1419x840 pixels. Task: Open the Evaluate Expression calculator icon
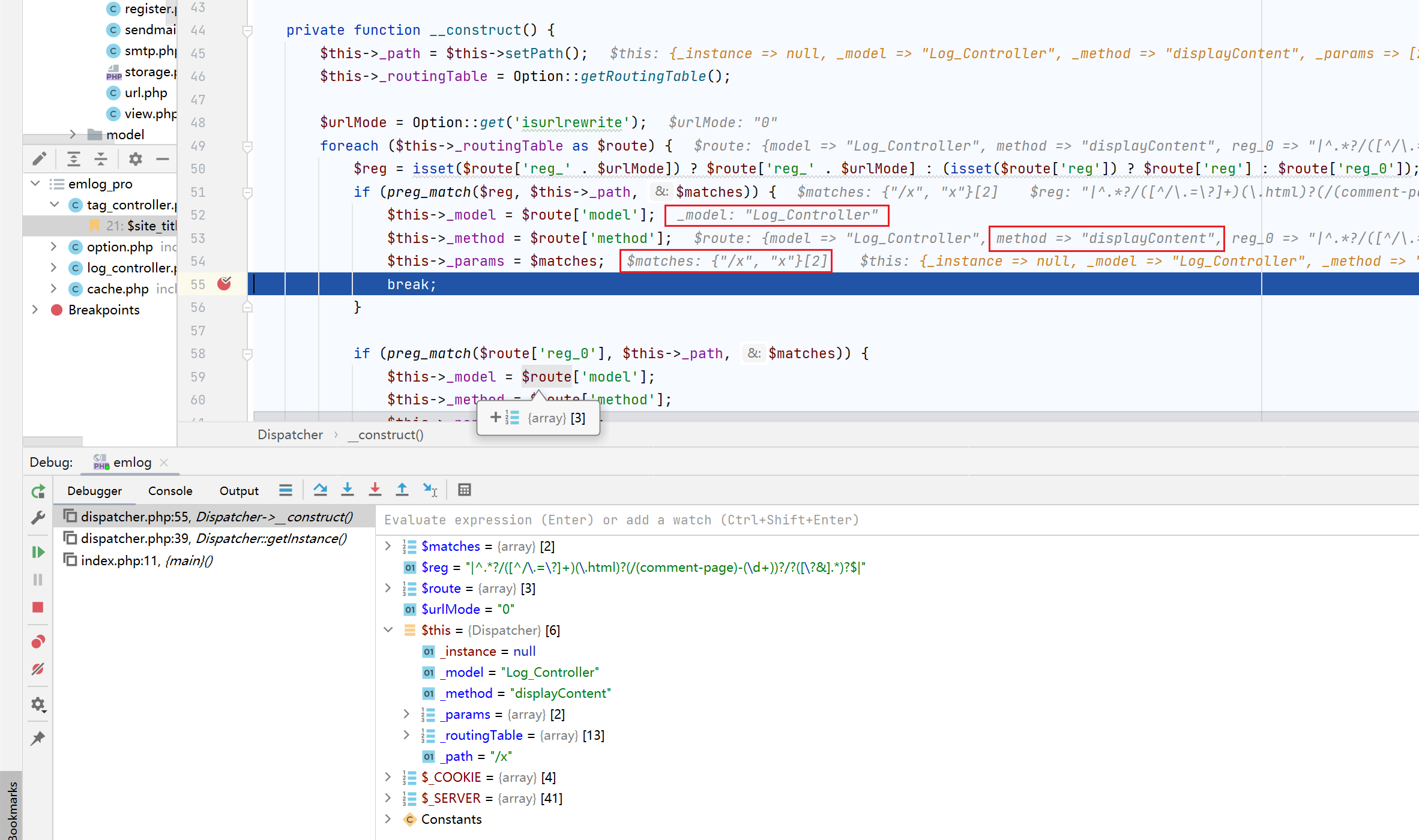click(464, 490)
